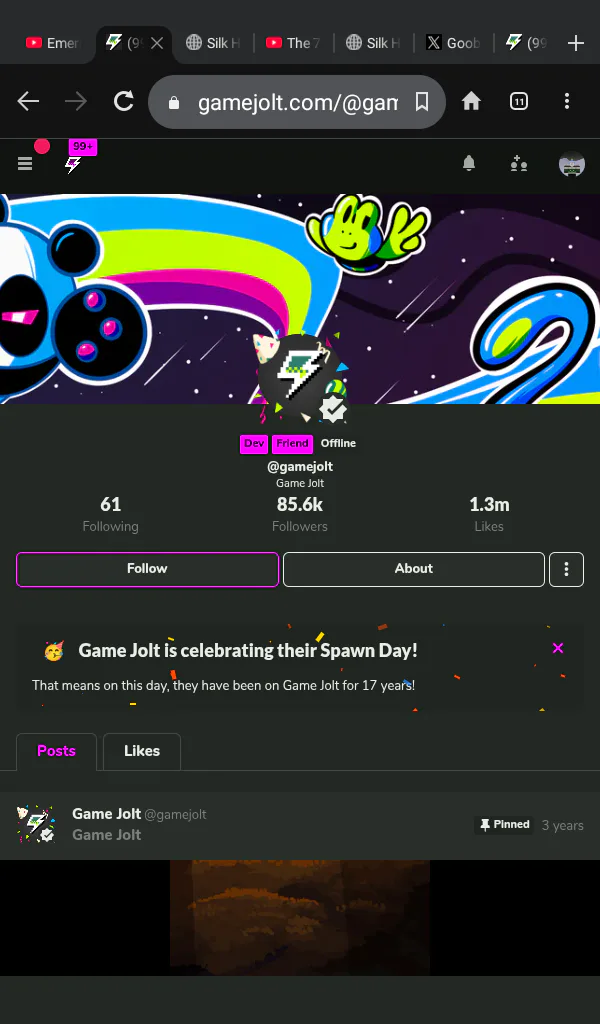This screenshot has width=600, height=1024.
Task: Bookmark this page in address bar
Action: click(x=422, y=102)
